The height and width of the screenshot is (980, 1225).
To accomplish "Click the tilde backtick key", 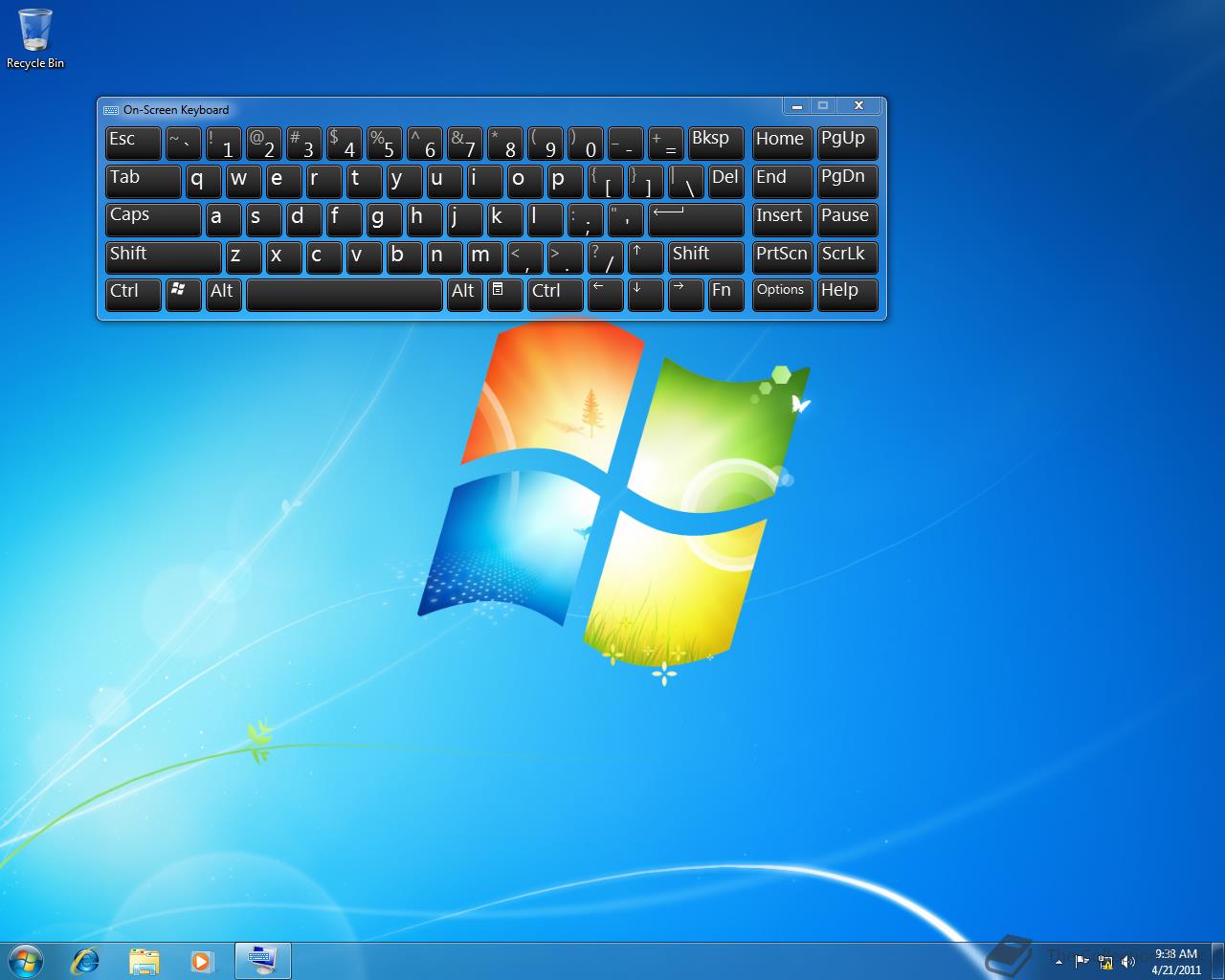I will 183,143.
